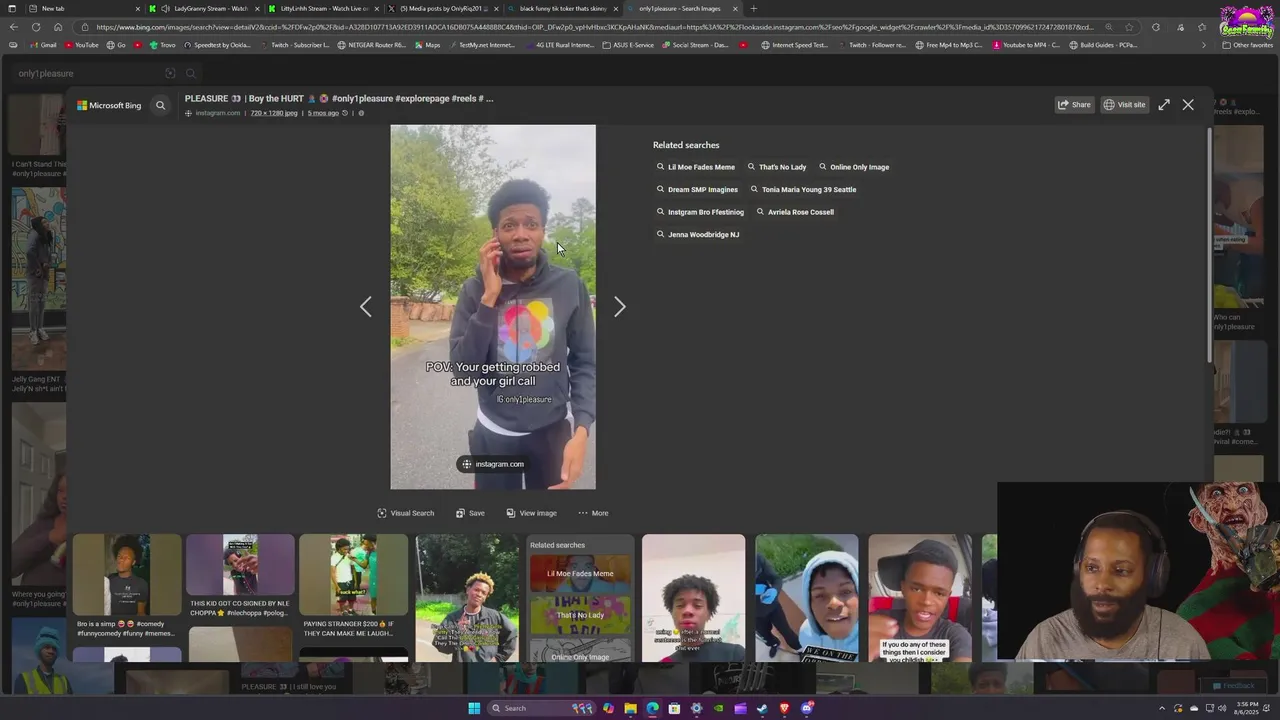Open the Bro is a simp thumbnail
Viewport: 1280px width, 720px height.
[127, 575]
